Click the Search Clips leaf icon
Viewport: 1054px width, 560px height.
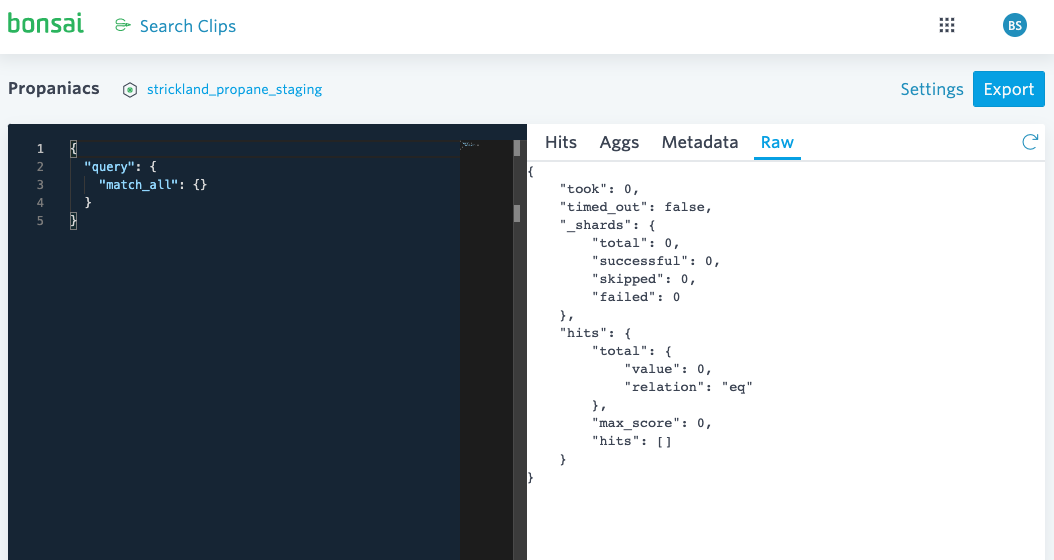click(123, 26)
